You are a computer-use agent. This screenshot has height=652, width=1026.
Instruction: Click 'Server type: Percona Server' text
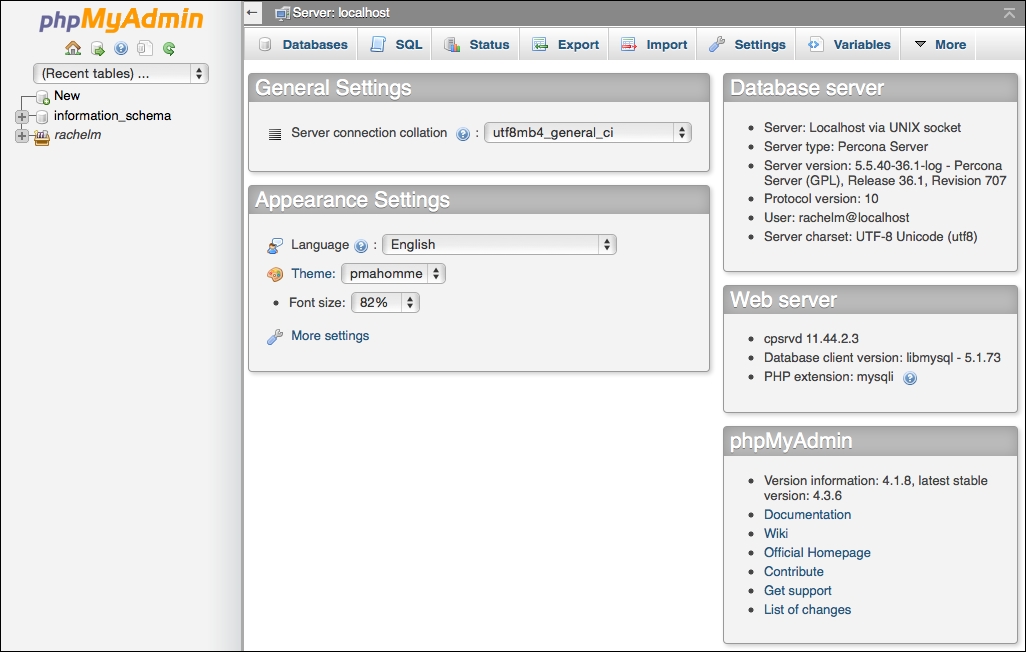(x=845, y=147)
